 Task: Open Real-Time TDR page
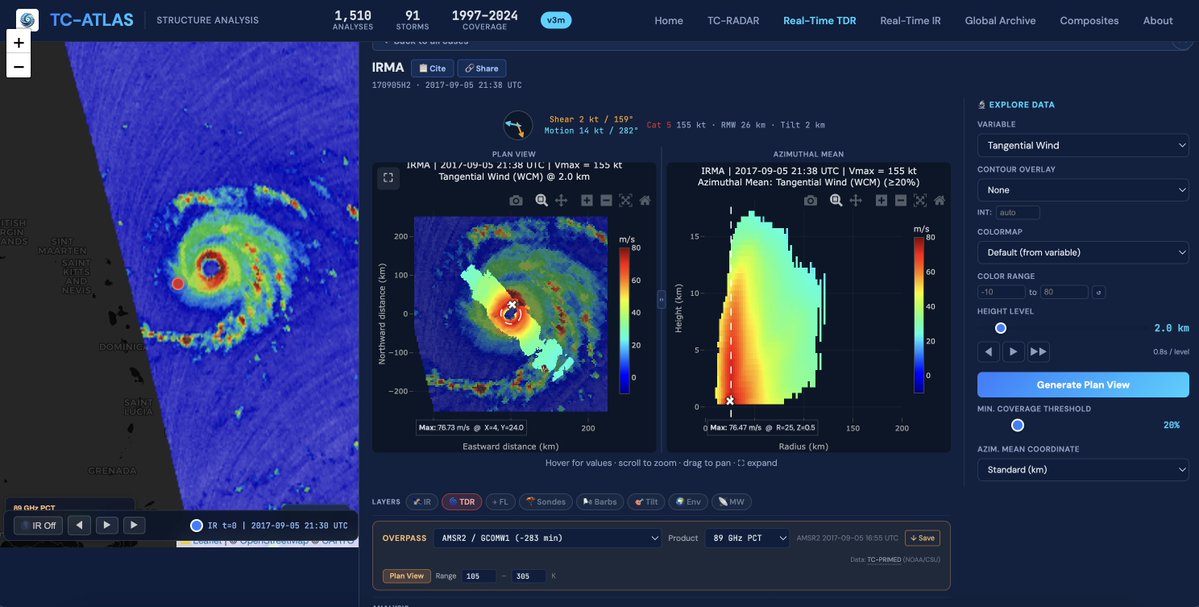click(x=820, y=21)
